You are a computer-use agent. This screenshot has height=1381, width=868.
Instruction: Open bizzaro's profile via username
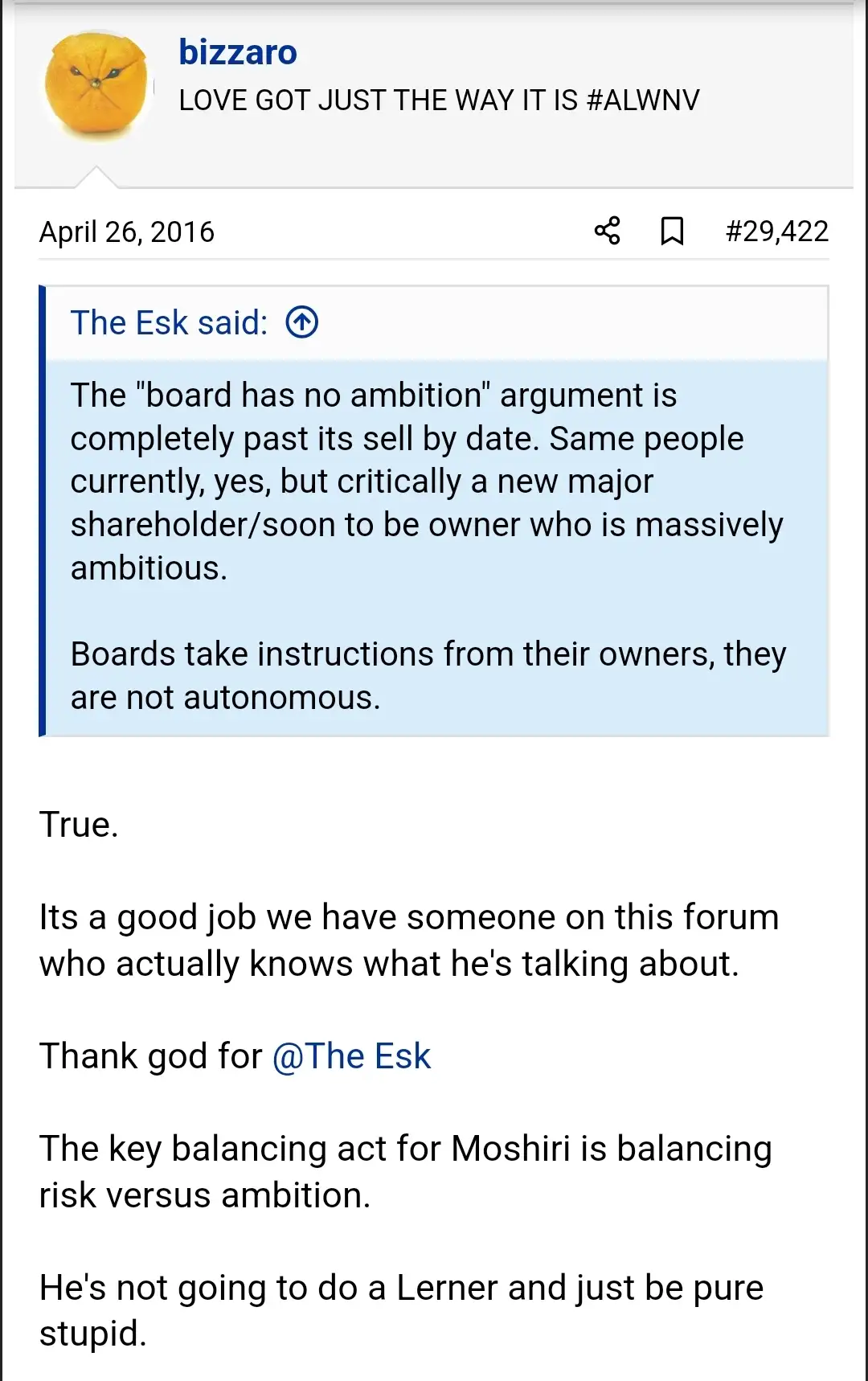pyautogui.click(x=238, y=52)
